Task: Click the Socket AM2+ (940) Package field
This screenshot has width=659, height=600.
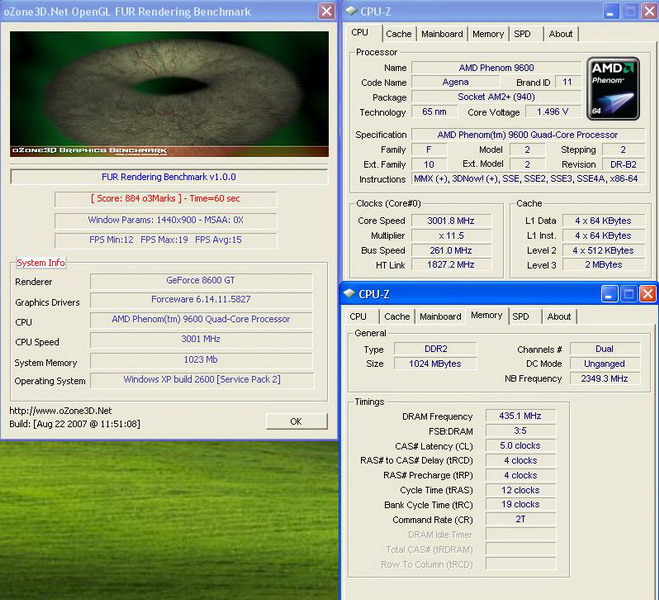Action: tap(496, 97)
